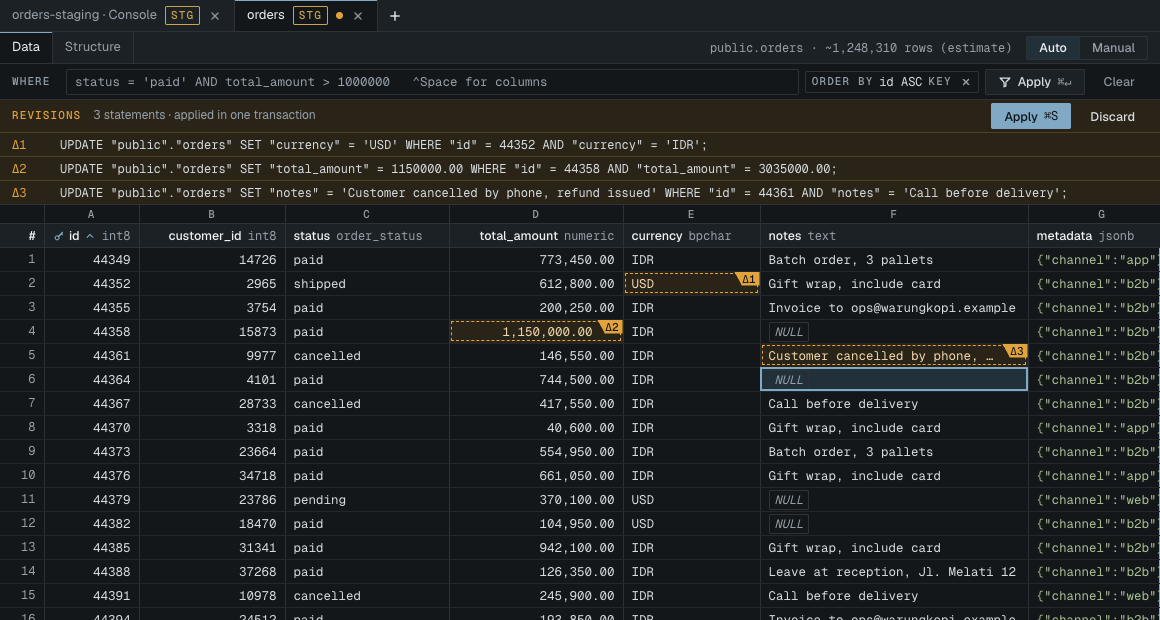Apply the WHERE filter
Viewport: 1160px width, 620px height.
pos(1034,82)
